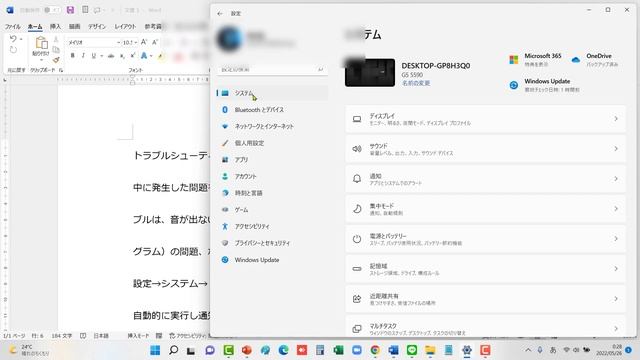Apply subscript formatting in Word
This screenshot has height=360, width=640.
[122, 56]
